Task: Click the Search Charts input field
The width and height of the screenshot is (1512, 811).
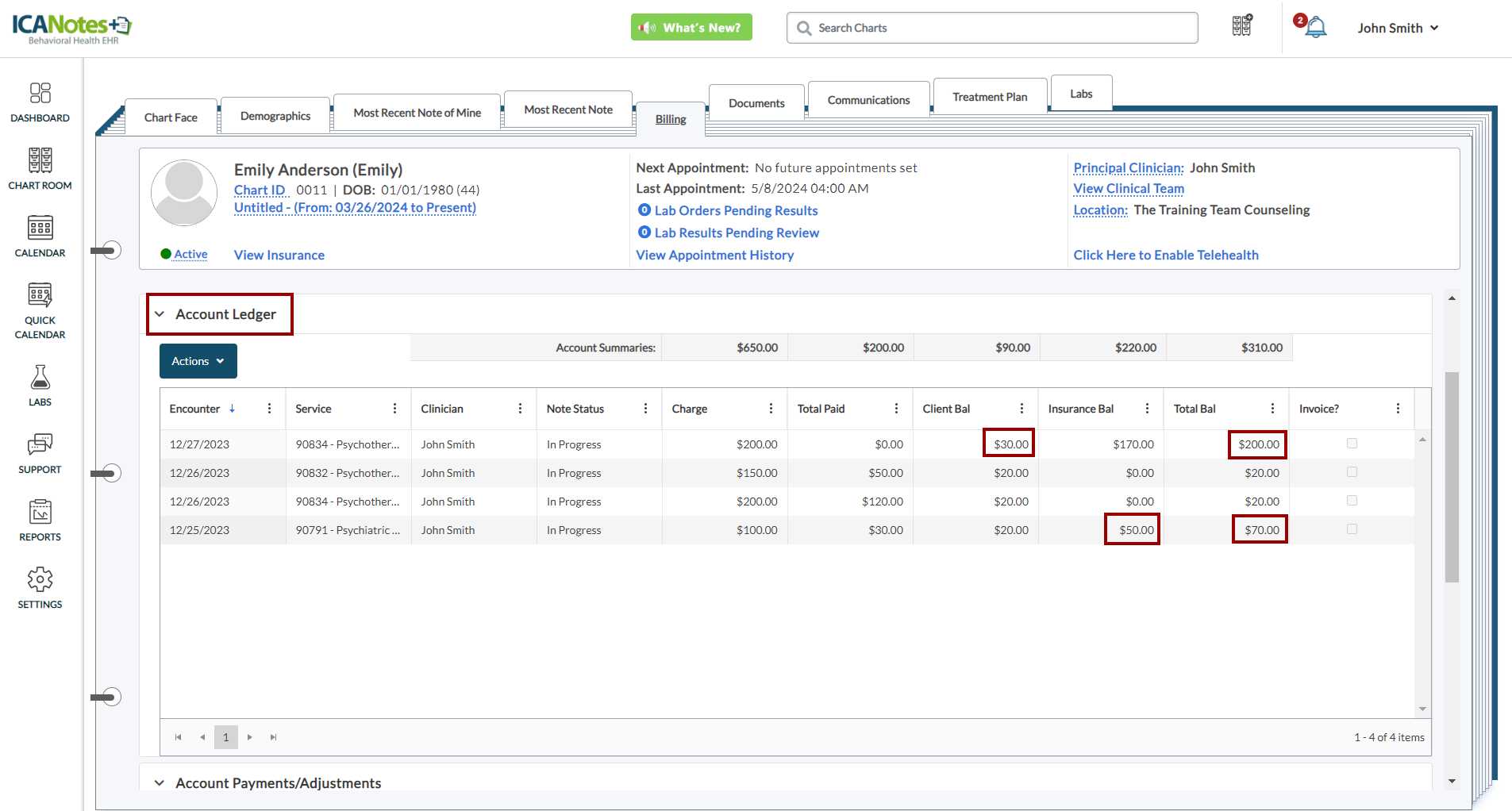Action: [992, 28]
